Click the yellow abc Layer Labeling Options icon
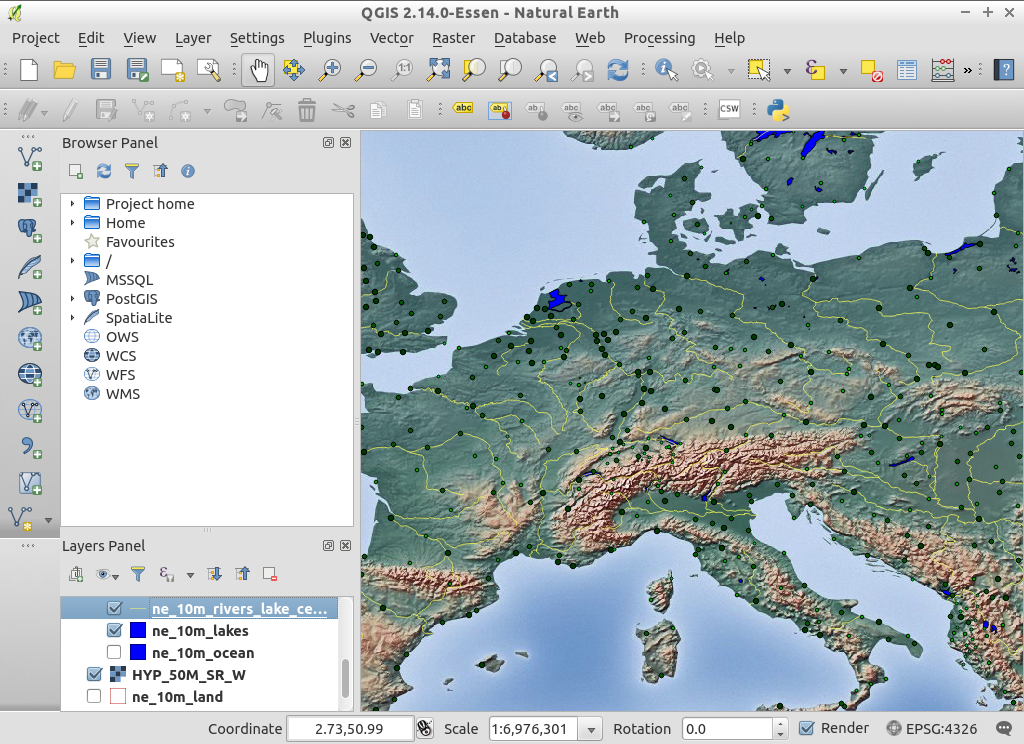Viewport: 1024px width, 744px height. pyautogui.click(x=464, y=108)
